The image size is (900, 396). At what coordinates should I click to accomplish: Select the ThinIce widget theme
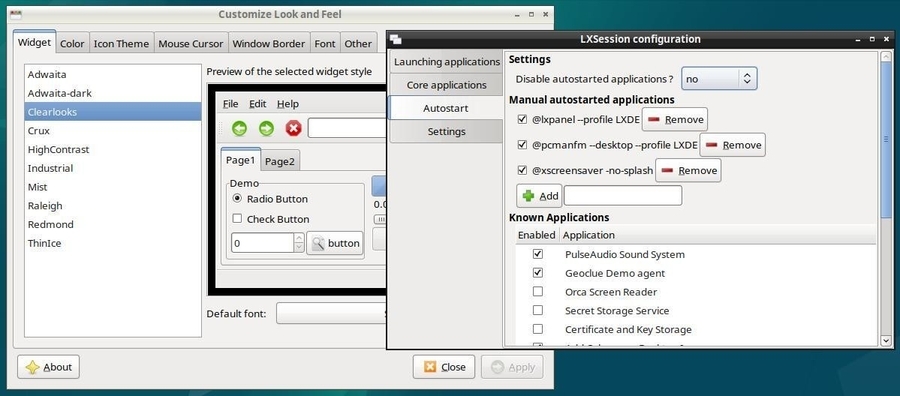pyautogui.click(x=113, y=243)
